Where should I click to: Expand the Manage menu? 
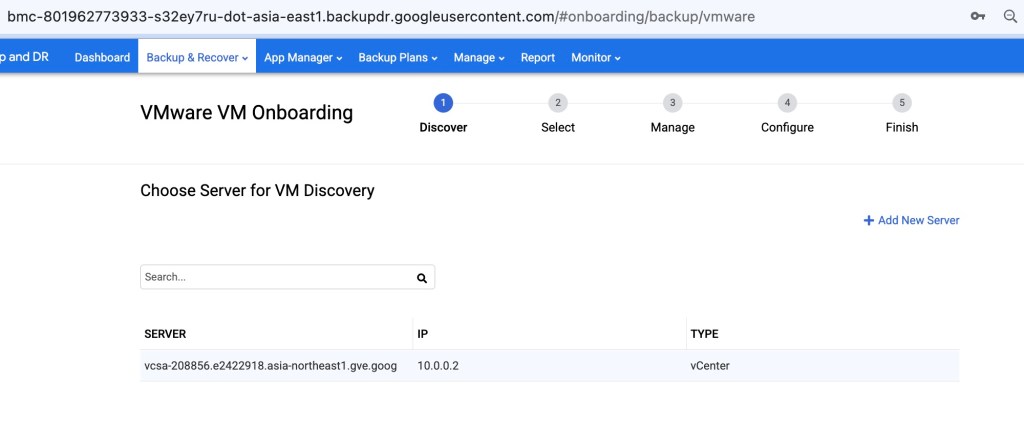(479, 58)
